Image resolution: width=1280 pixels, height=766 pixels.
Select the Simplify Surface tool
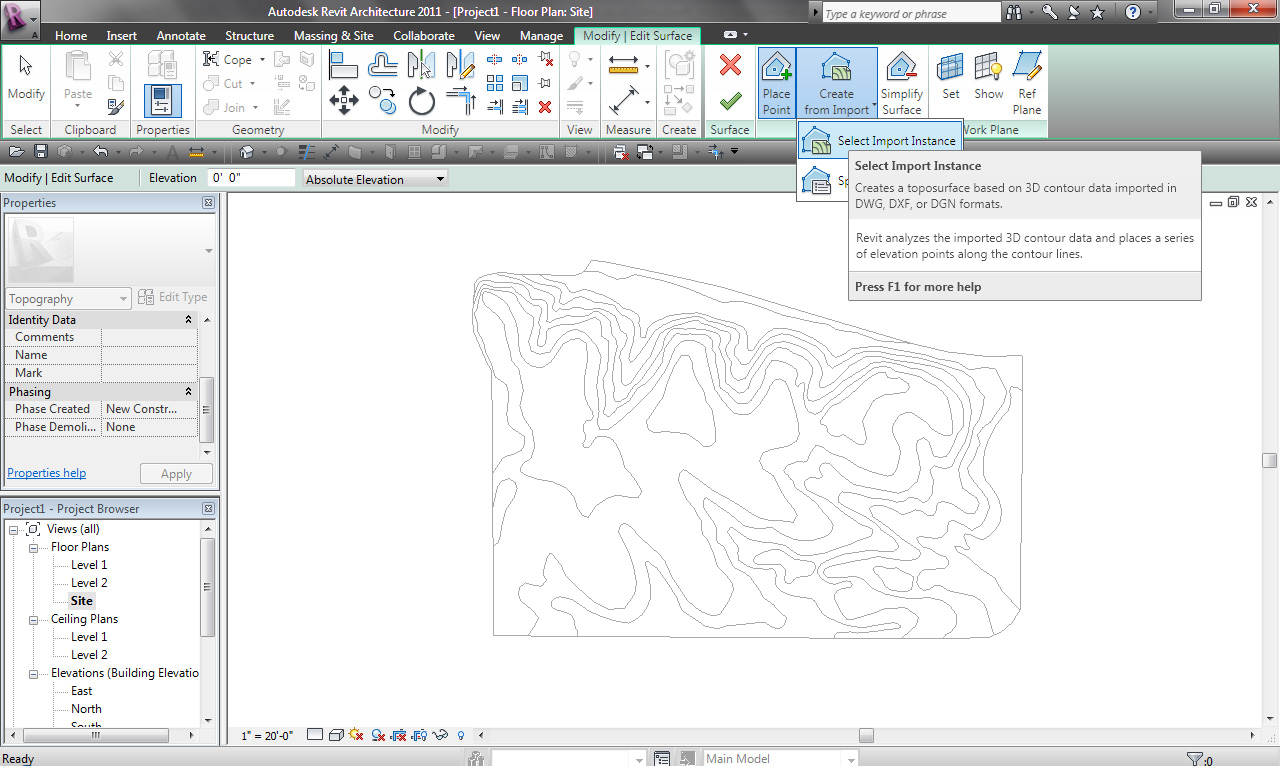tap(901, 80)
